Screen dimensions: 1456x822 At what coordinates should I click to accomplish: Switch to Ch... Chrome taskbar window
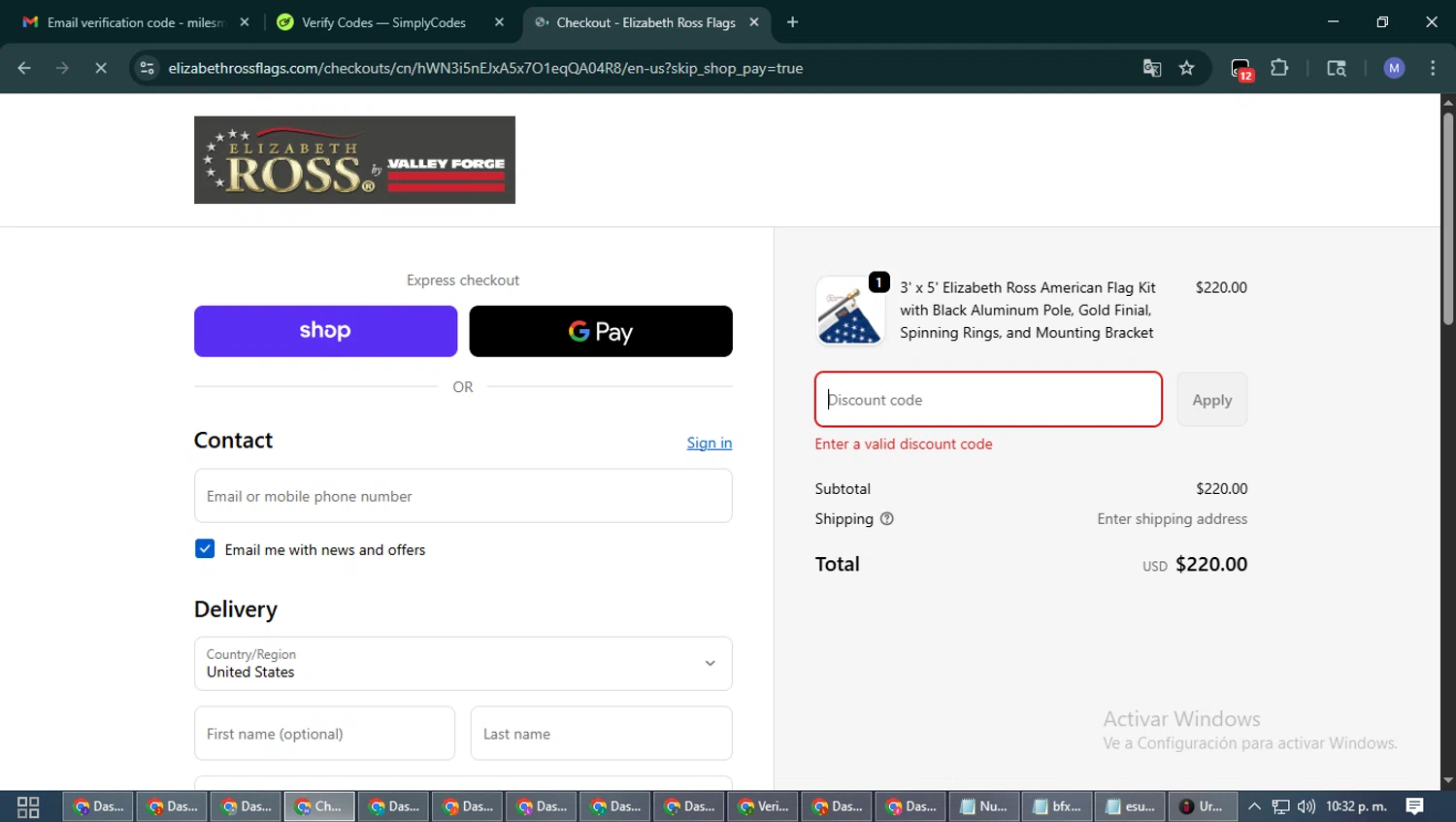(319, 806)
